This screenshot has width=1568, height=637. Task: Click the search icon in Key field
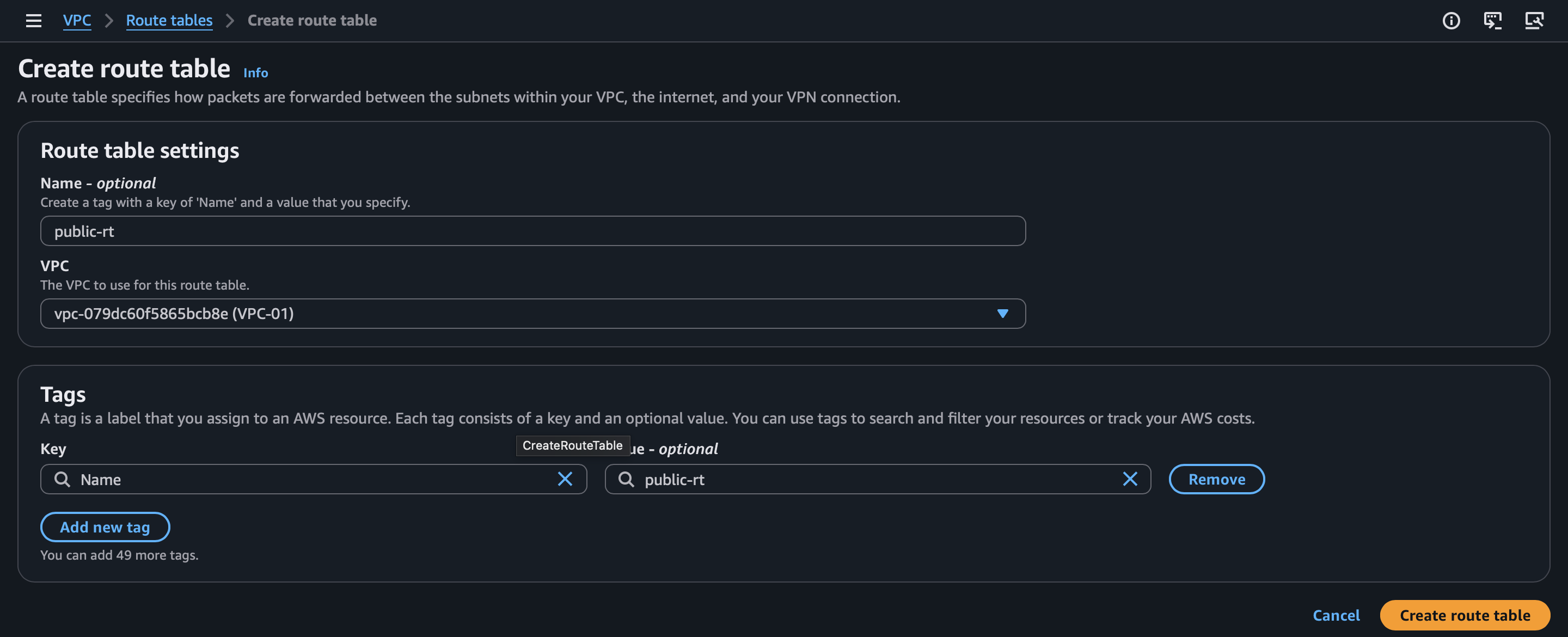pyautogui.click(x=62, y=479)
